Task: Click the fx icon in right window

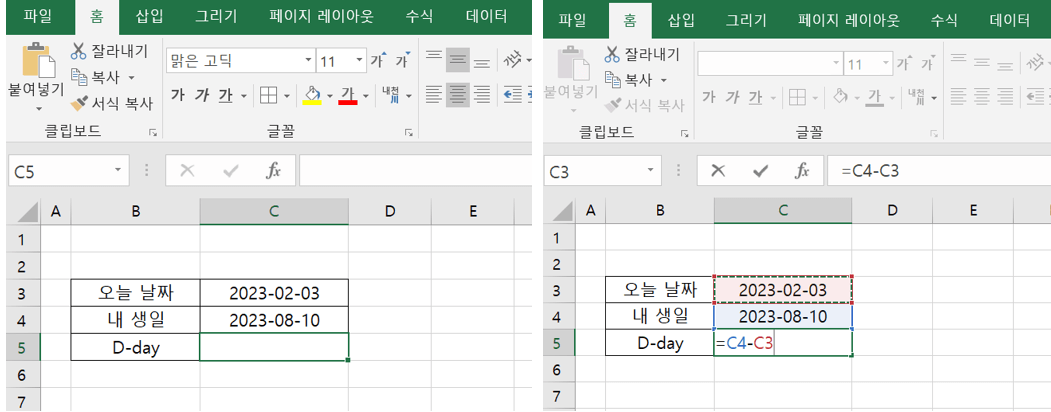Action: click(x=802, y=171)
